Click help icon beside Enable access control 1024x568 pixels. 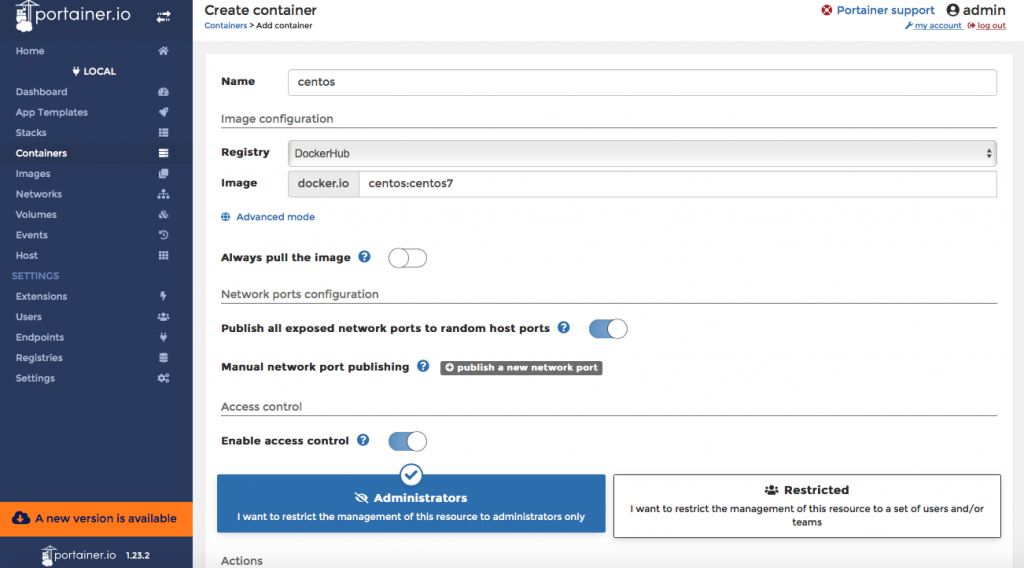click(363, 440)
